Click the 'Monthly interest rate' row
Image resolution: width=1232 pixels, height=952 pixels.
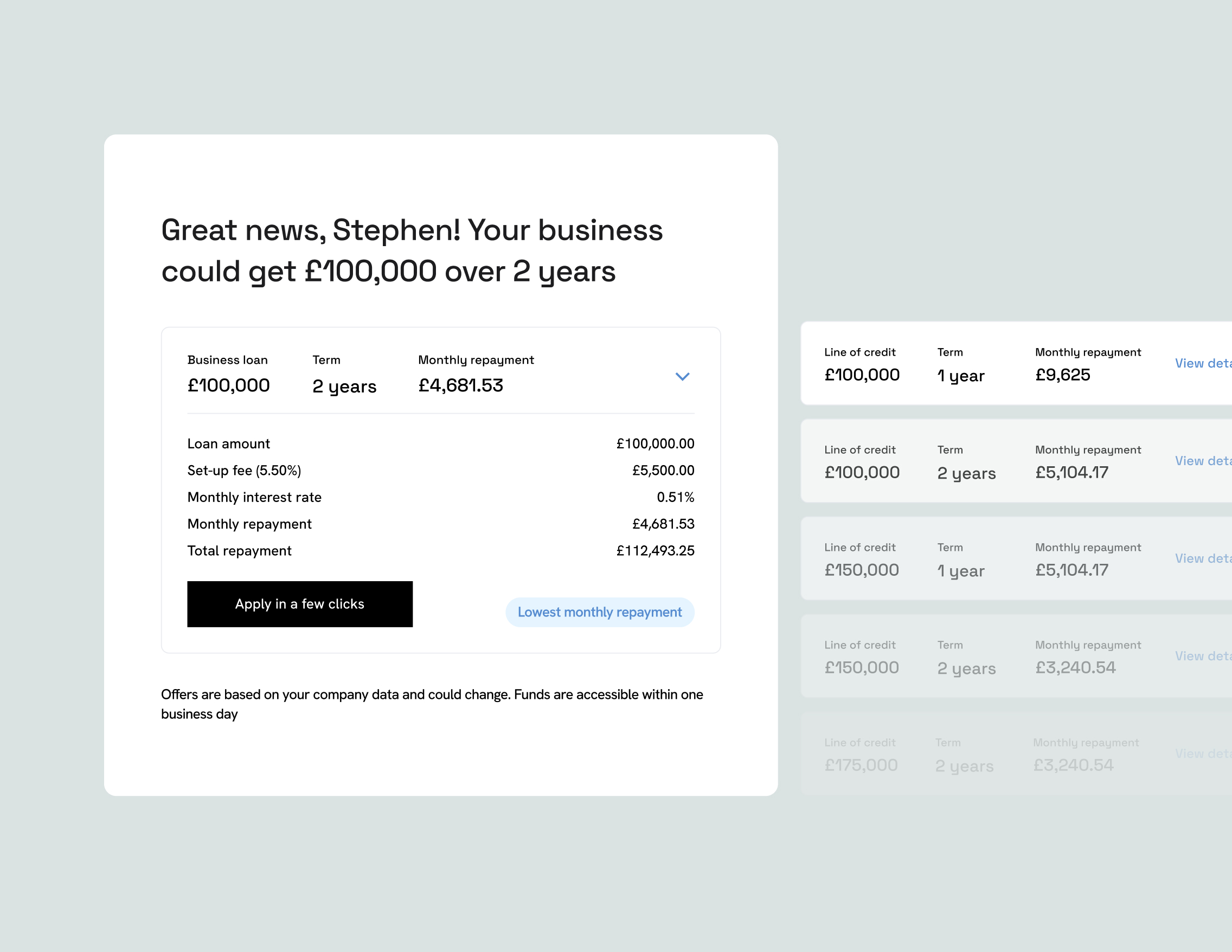pos(254,497)
